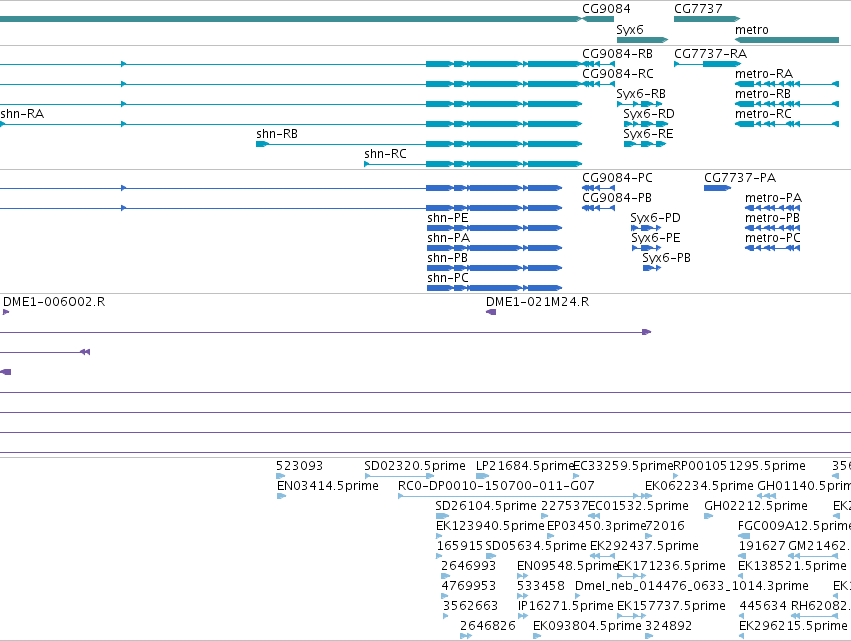Click EST EN03414.5prime
The width and height of the screenshot is (851, 641).
tap(281, 496)
